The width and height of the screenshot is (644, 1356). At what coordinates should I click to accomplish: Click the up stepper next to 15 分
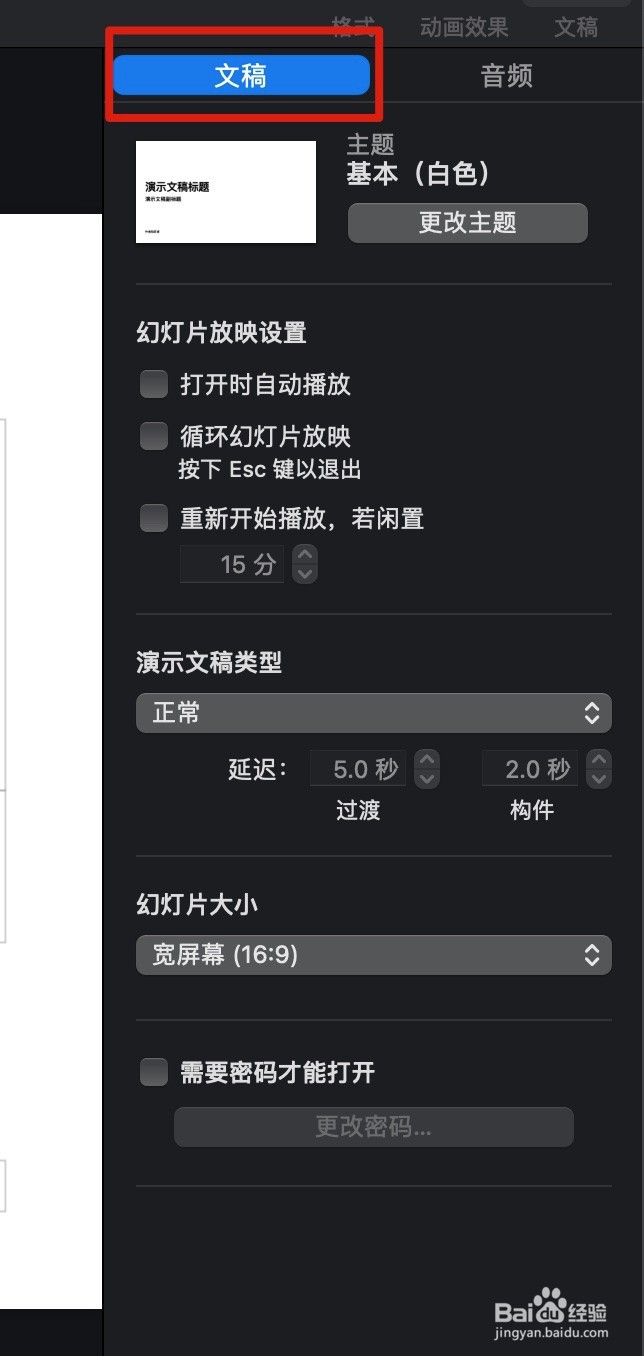coord(303,556)
